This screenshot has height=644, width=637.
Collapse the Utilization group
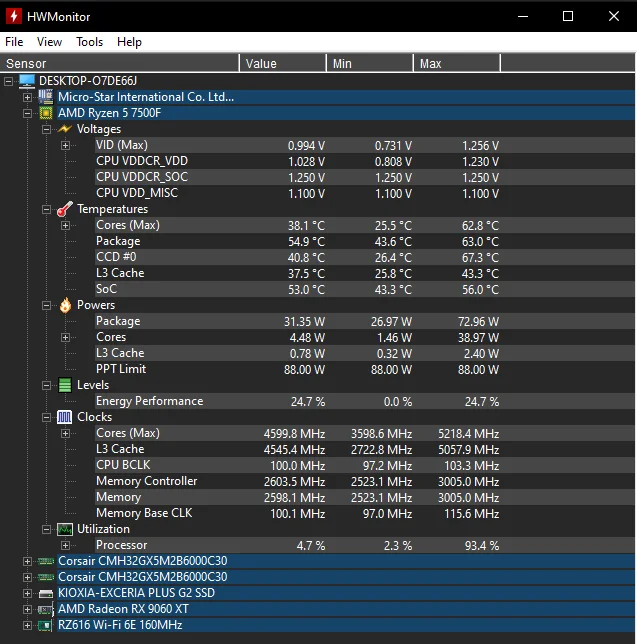46,530
